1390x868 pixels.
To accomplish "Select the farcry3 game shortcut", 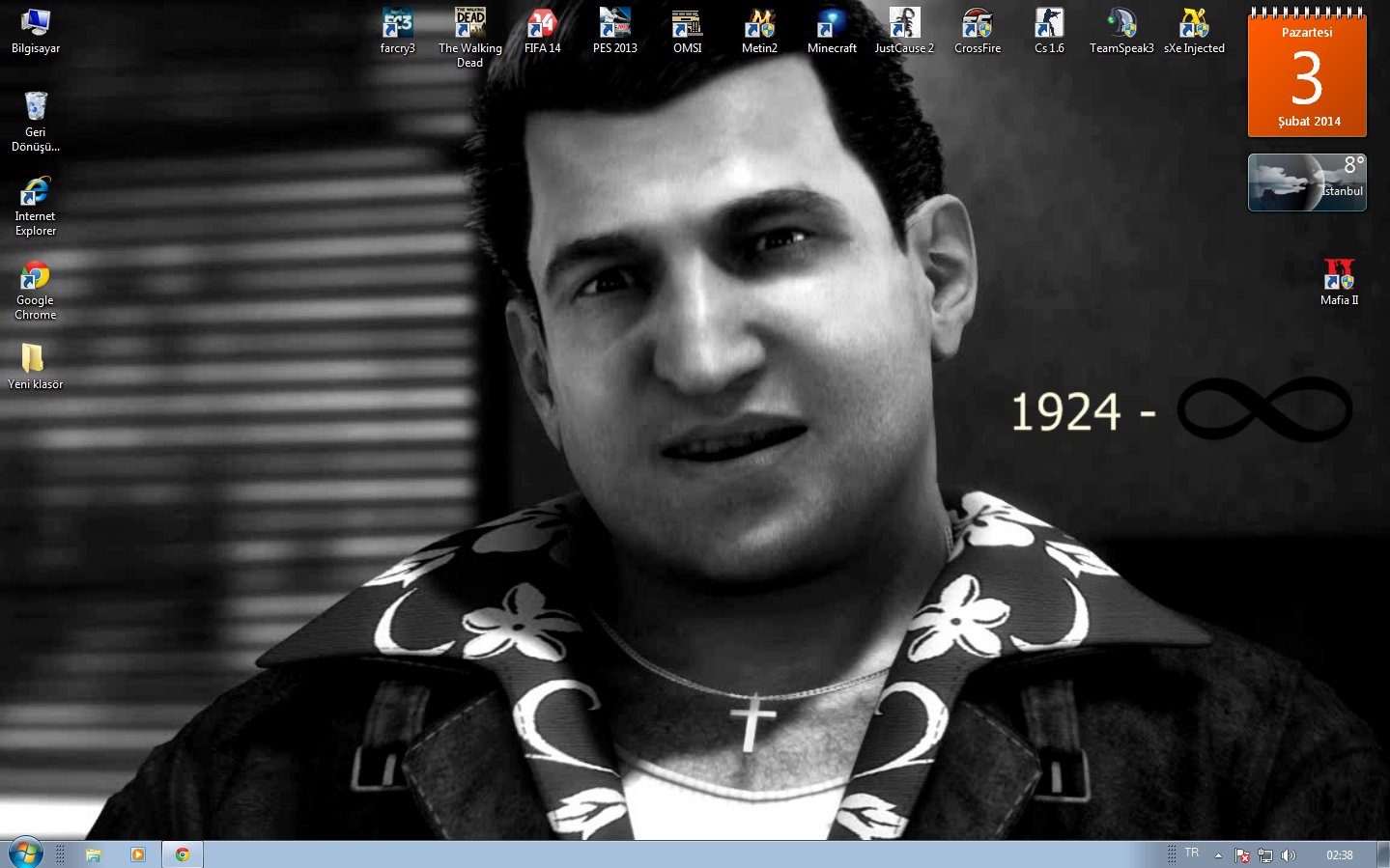I will tap(398, 31).
